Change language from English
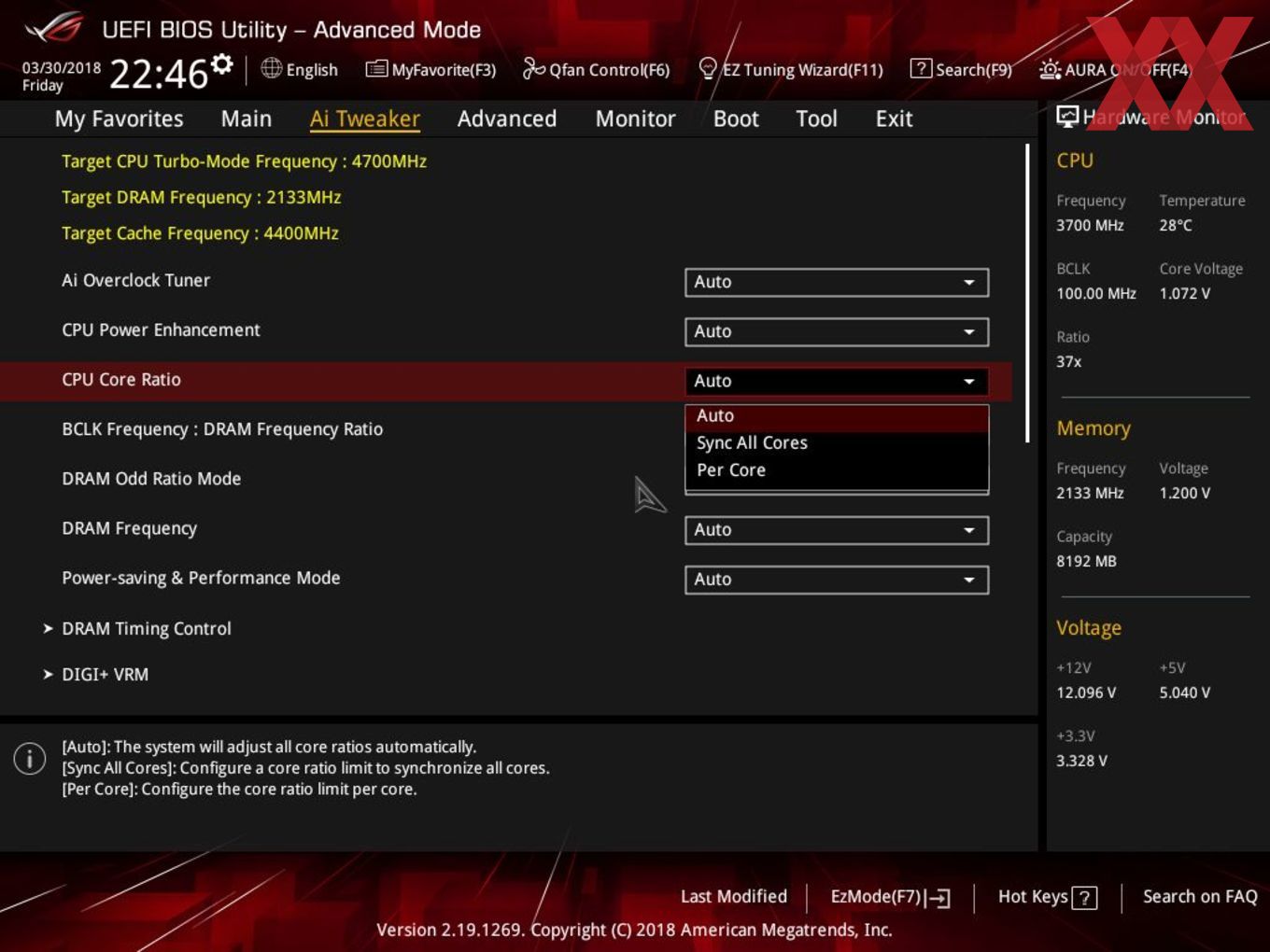Screen dimensions: 1270x952 (x=299, y=69)
